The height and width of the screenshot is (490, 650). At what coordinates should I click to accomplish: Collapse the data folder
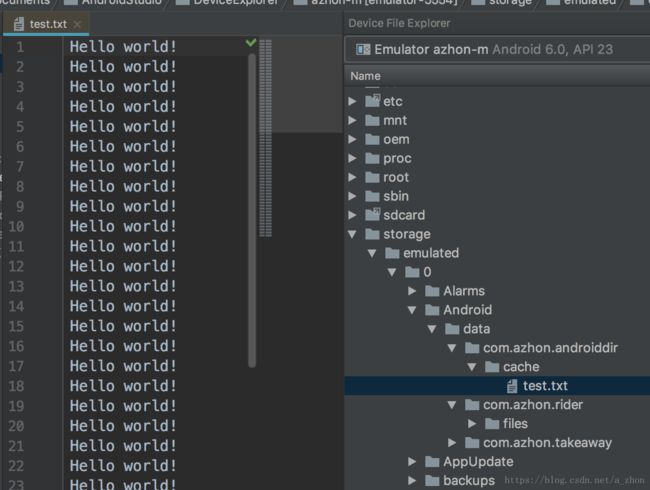click(x=432, y=329)
